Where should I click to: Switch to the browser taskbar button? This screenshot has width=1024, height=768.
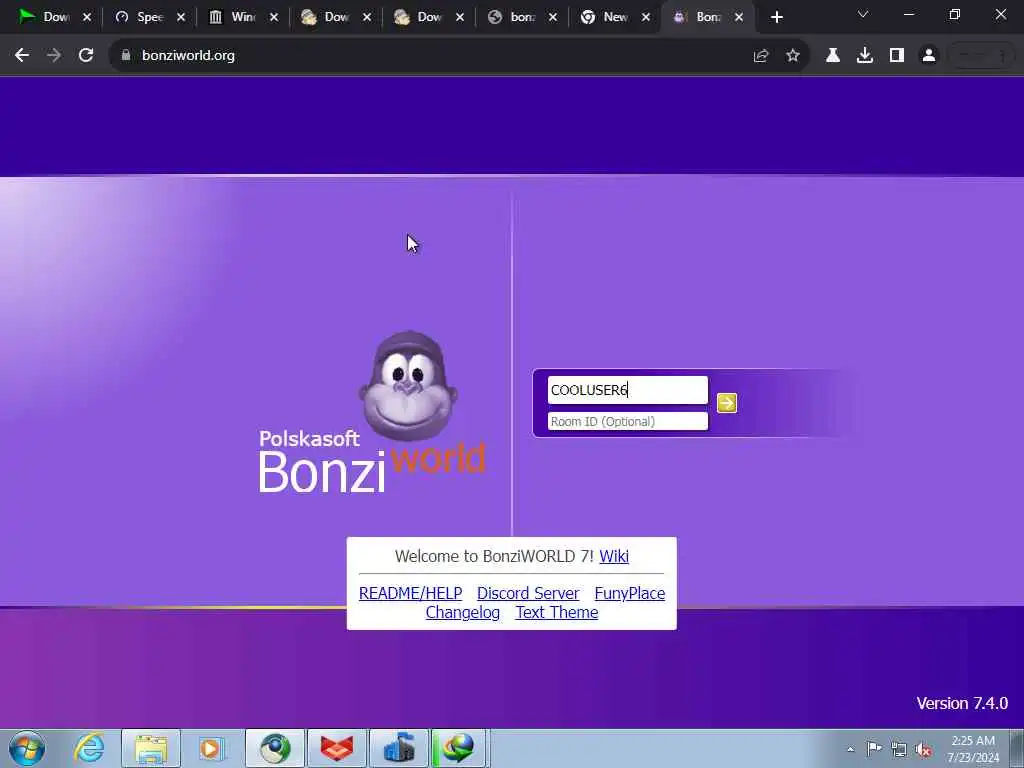point(275,748)
